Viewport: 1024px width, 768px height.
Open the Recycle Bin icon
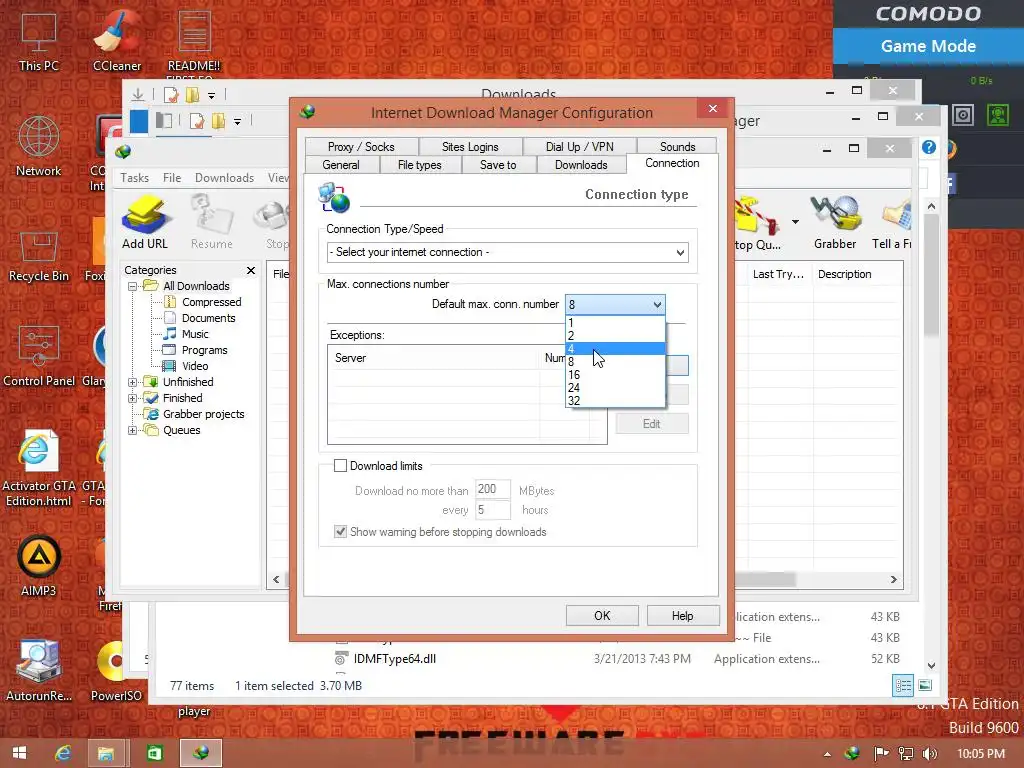[x=39, y=256]
